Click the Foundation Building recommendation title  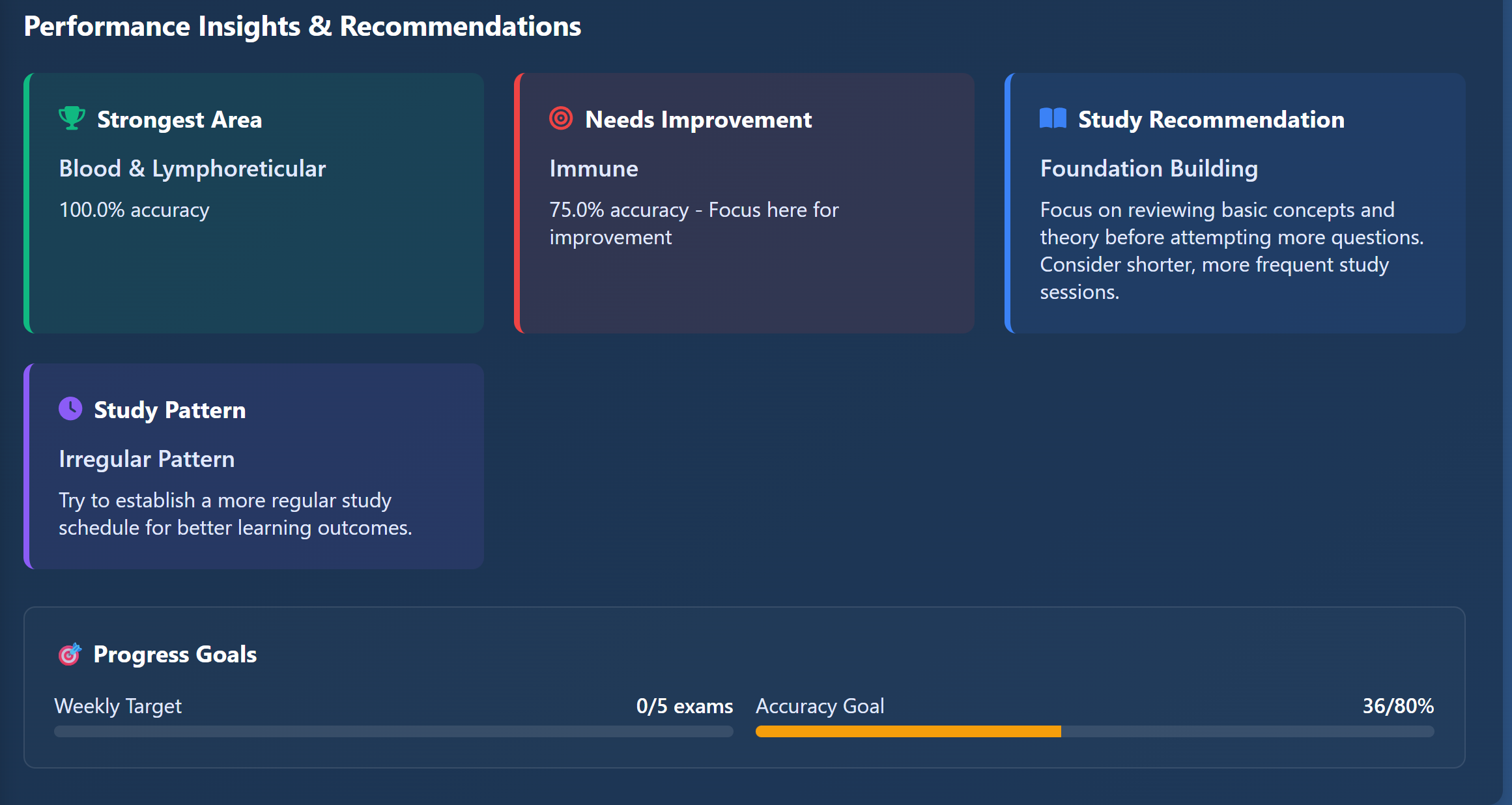point(1148,169)
